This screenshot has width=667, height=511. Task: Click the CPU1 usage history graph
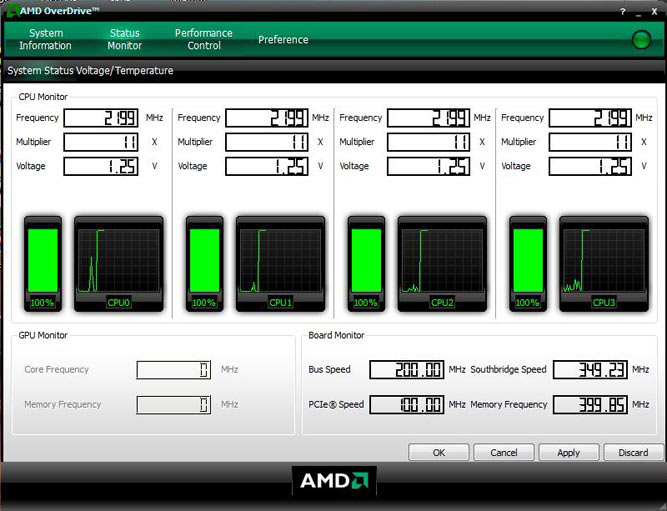click(x=280, y=264)
